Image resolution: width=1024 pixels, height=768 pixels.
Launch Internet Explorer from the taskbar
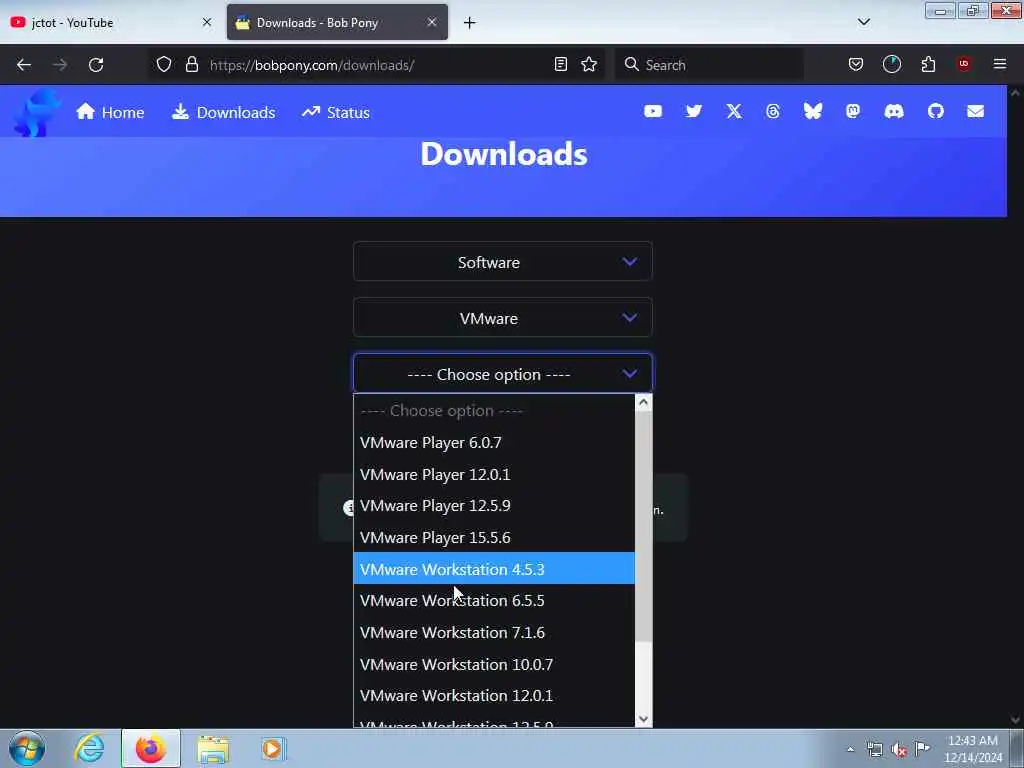[x=89, y=748]
